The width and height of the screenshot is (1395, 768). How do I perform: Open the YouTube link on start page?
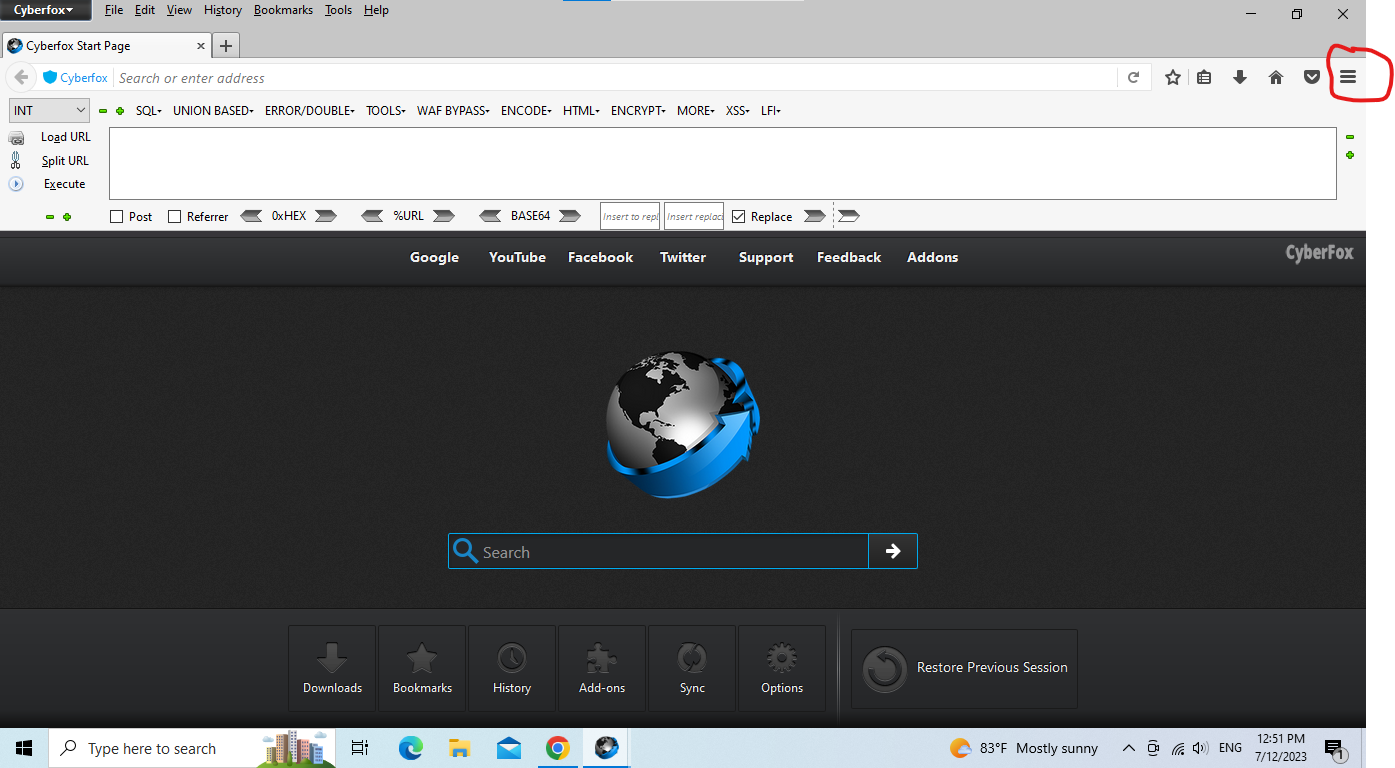(517, 257)
